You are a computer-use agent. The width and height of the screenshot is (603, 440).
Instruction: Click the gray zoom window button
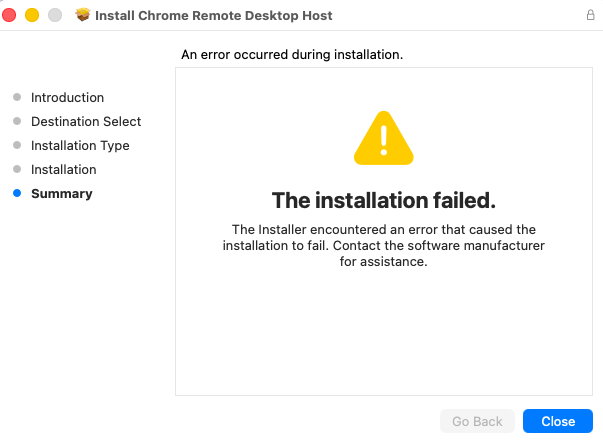point(54,16)
